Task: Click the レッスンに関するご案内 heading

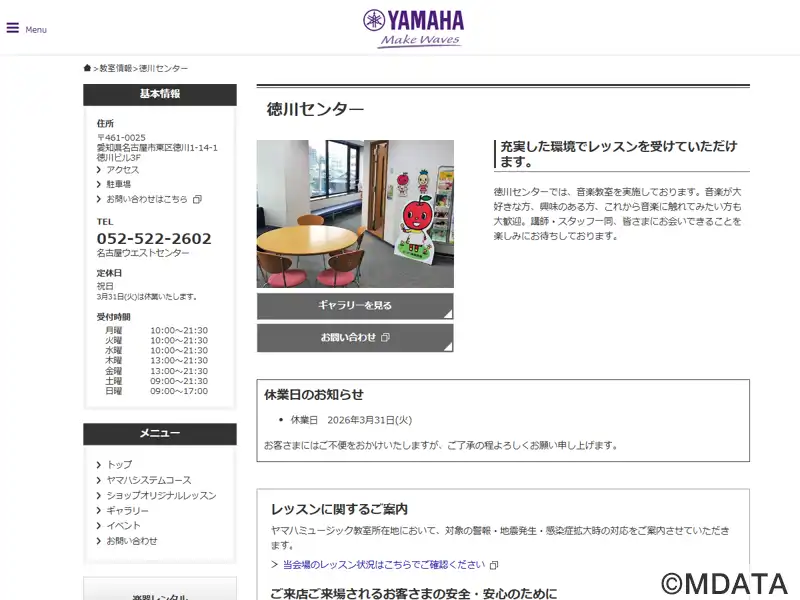Action: (x=339, y=509)
